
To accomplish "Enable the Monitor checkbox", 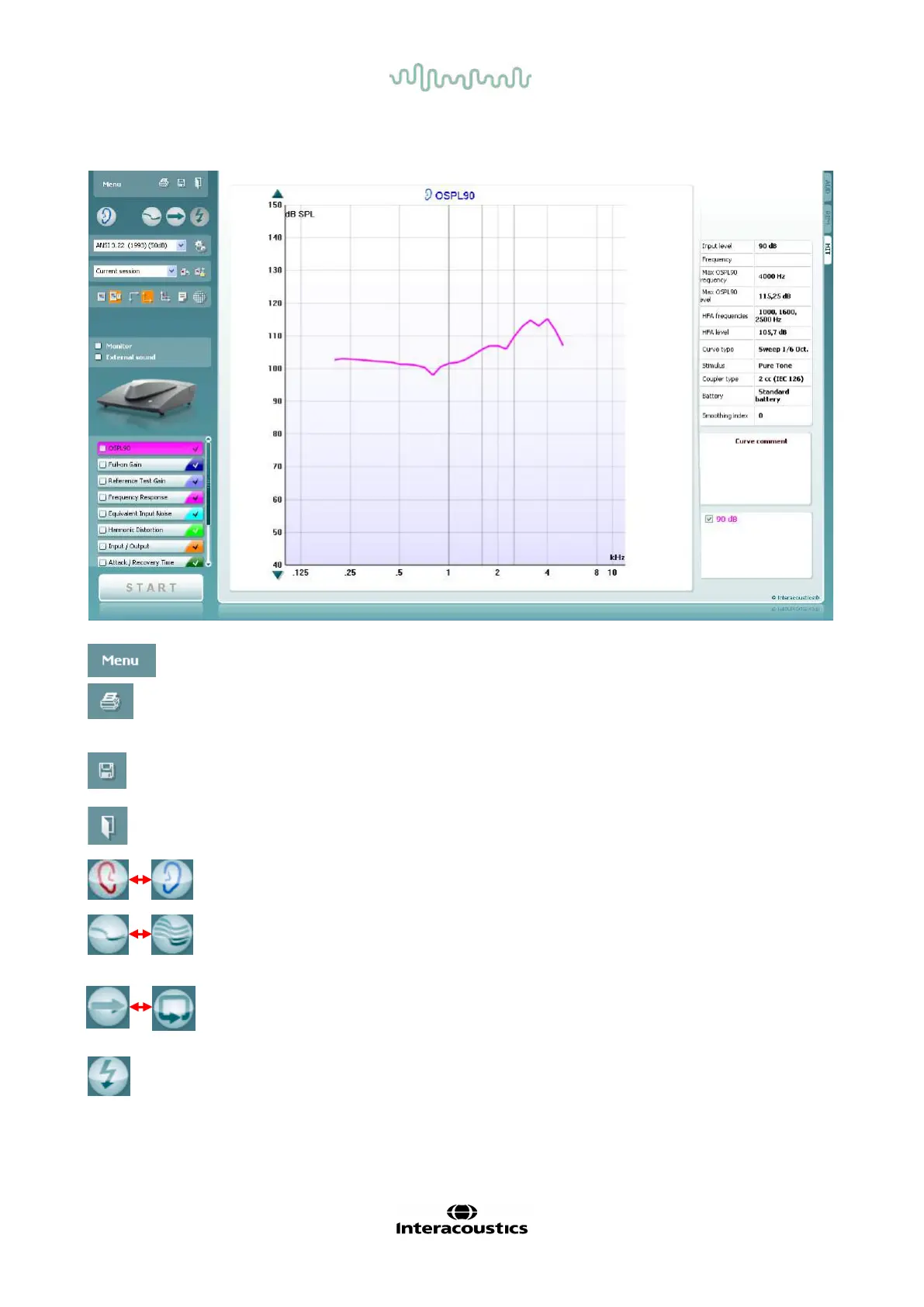I will point(99,346).
